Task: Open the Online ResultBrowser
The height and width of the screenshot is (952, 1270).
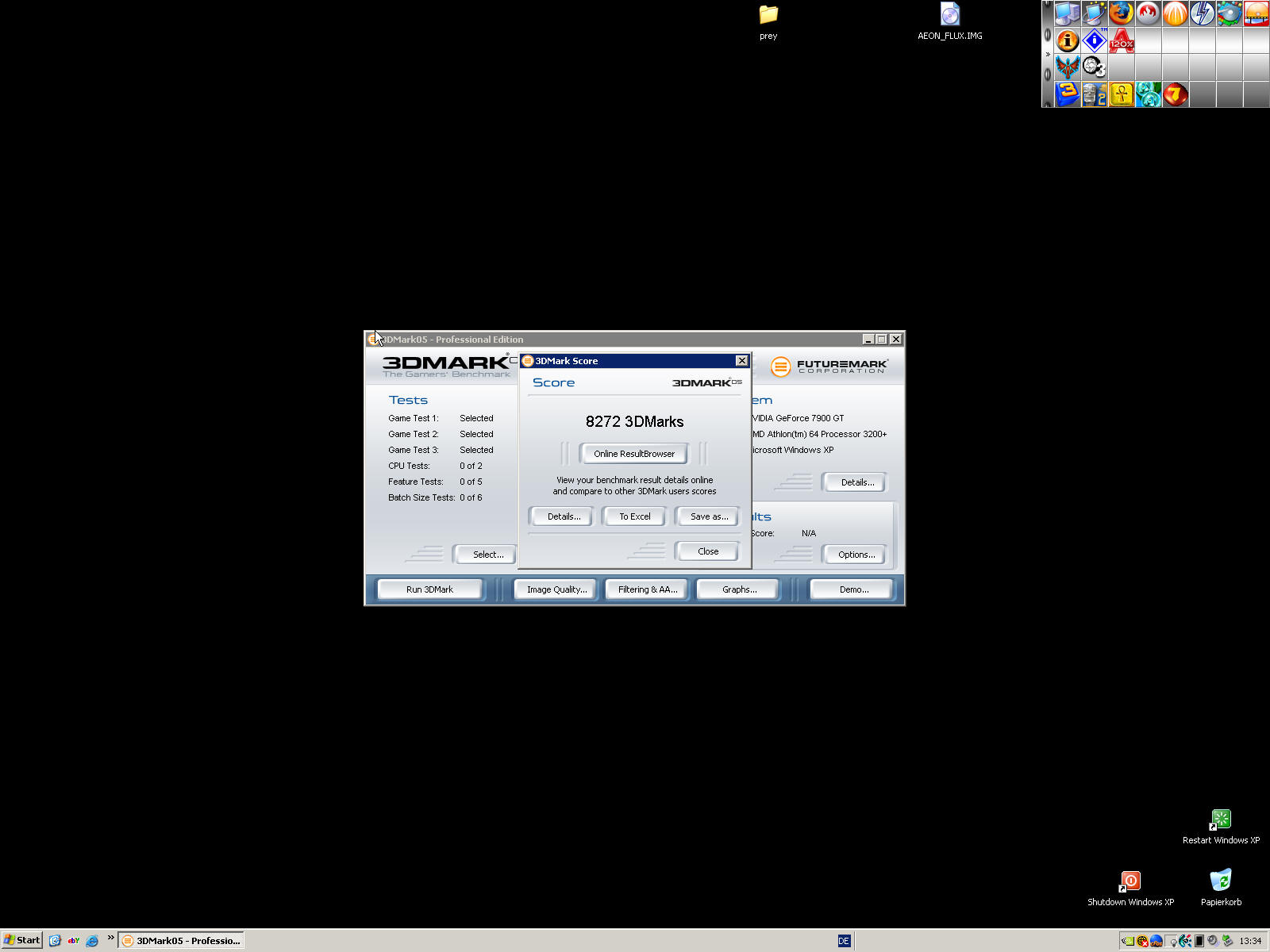Action: [x=634, y=454]
